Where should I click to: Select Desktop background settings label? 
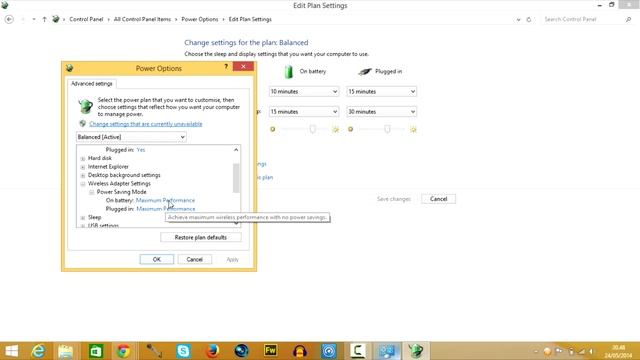click(x=124, y=175)
